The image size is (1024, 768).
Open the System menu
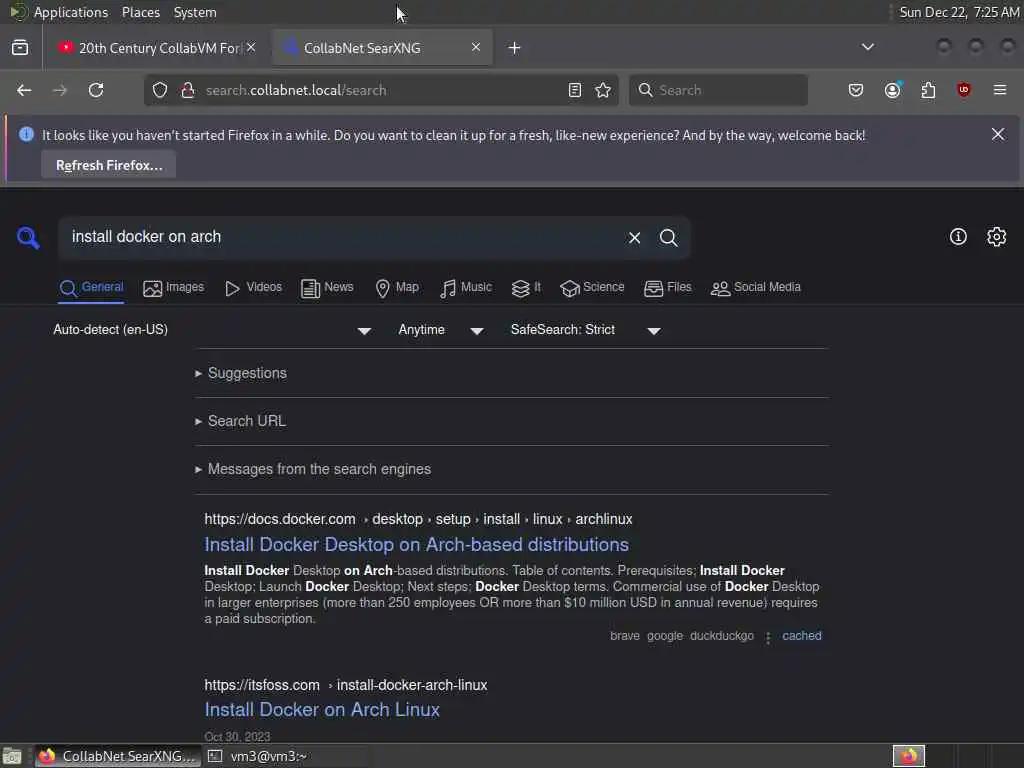pos(195,12)
